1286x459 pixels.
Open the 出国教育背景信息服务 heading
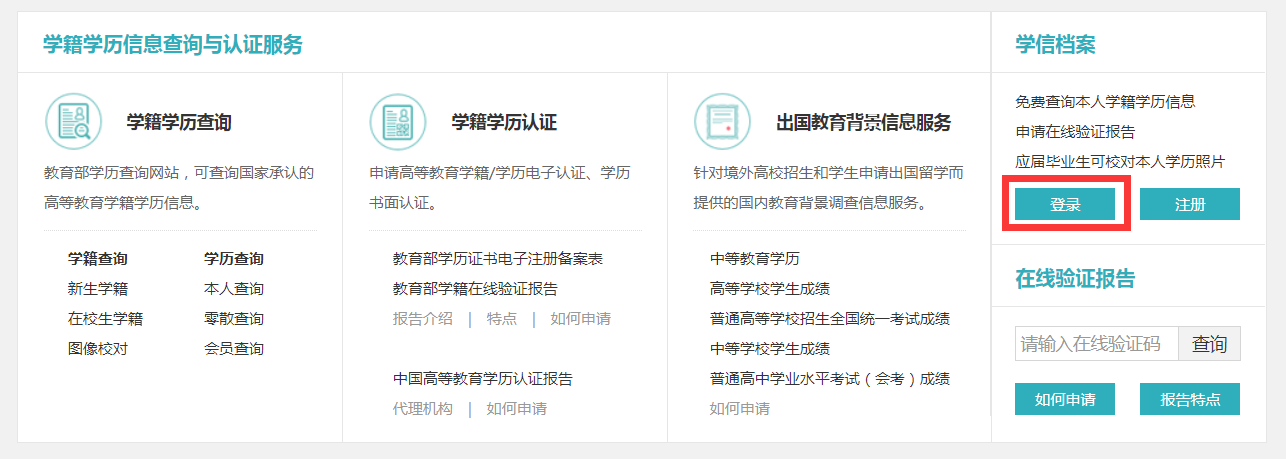pyautogui.click(x=864, y=123)
